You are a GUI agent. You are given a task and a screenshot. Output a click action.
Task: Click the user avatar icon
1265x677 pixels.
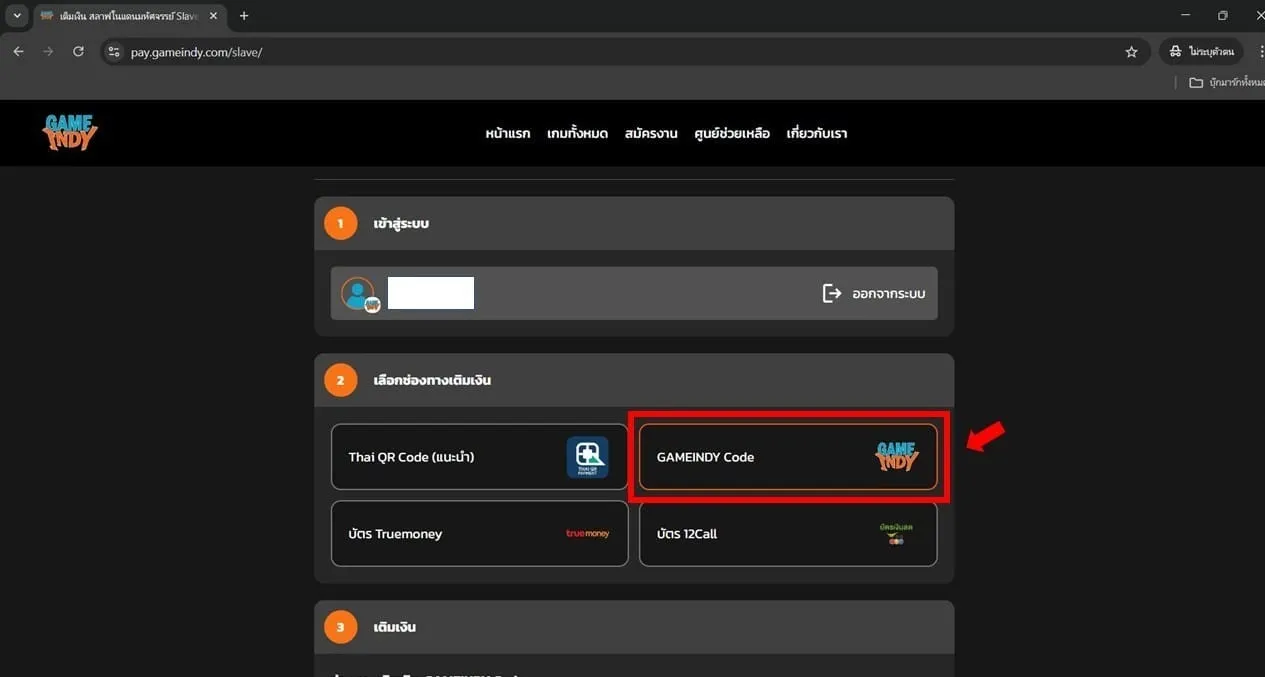point(359,294)
